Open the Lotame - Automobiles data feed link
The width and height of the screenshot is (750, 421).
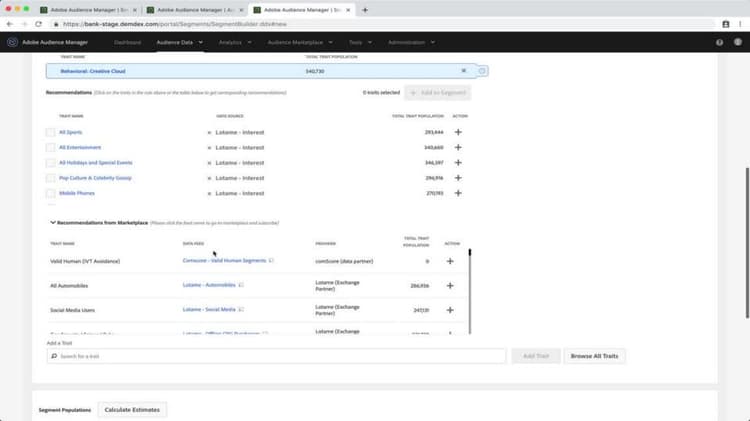pyautogui.click(x=209, y=285)
